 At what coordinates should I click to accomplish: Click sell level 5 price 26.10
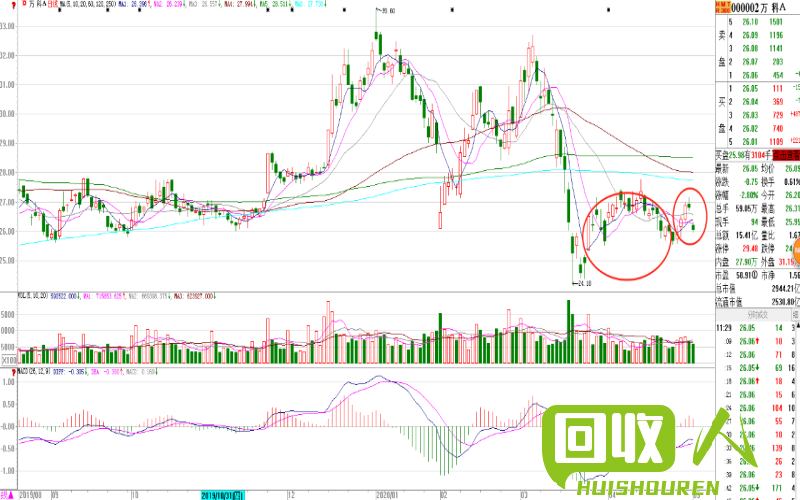pyautogui.click(x=750, y=22)
